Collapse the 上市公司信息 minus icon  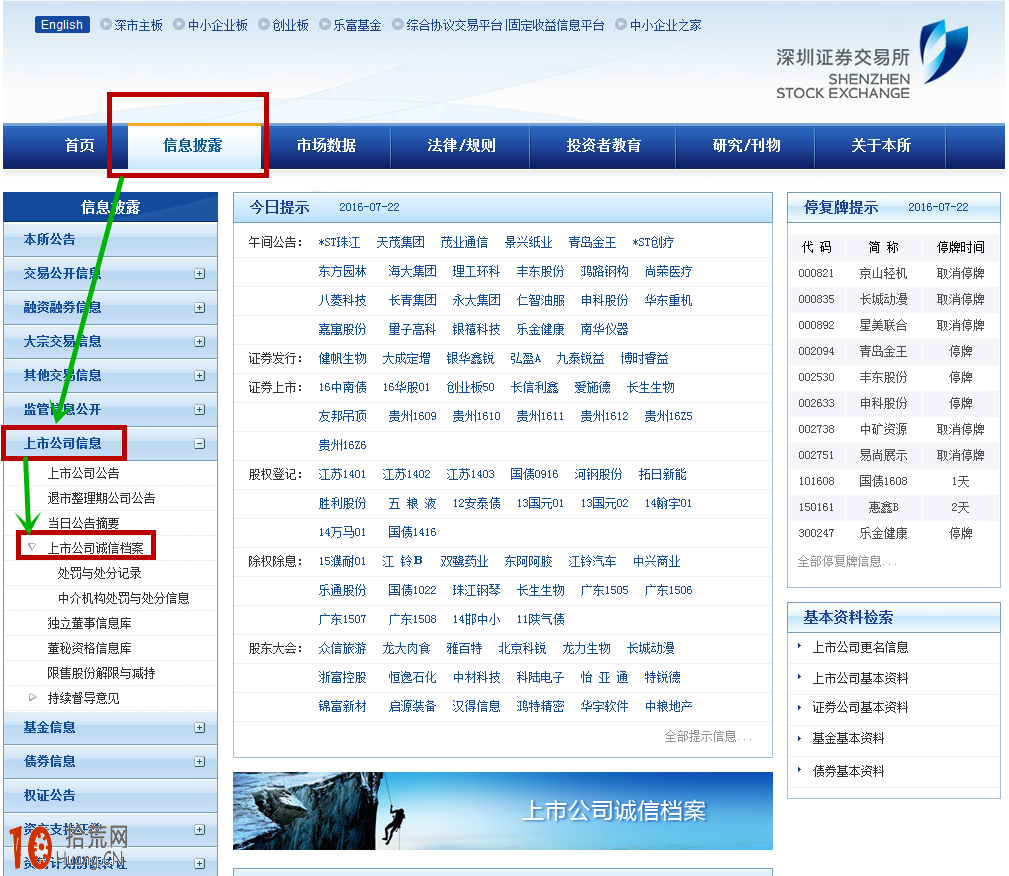point(200,443)
